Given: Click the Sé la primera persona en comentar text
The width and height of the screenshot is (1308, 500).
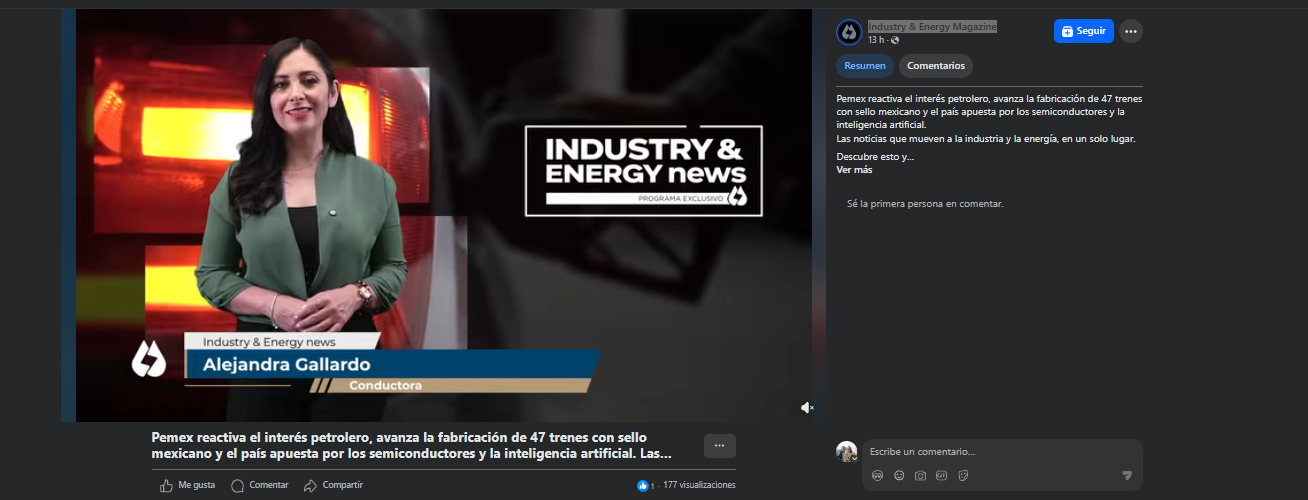Looking at the screenshot, I should [925, 204].
